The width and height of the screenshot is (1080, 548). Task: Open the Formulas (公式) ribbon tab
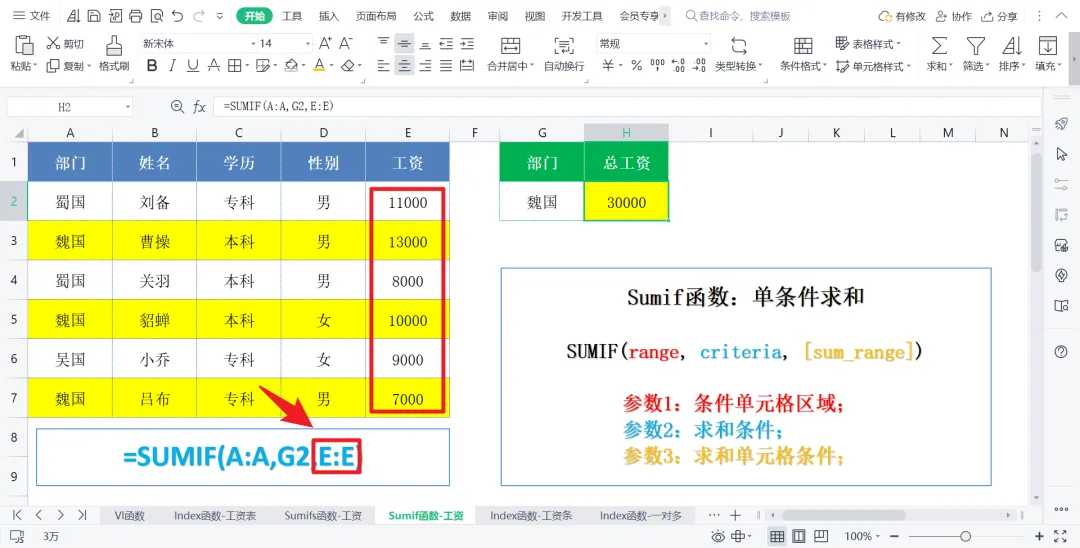[x=424, y=16]
